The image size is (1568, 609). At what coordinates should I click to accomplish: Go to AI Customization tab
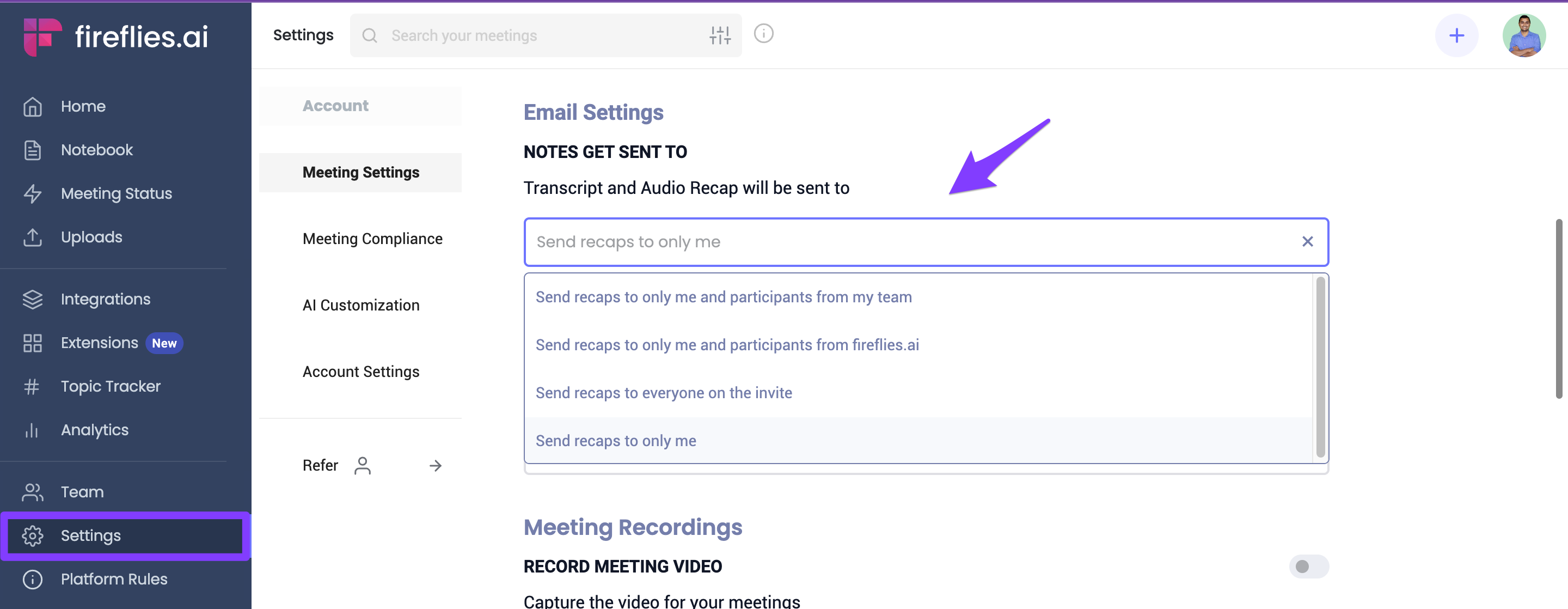[x=361, y=305]
